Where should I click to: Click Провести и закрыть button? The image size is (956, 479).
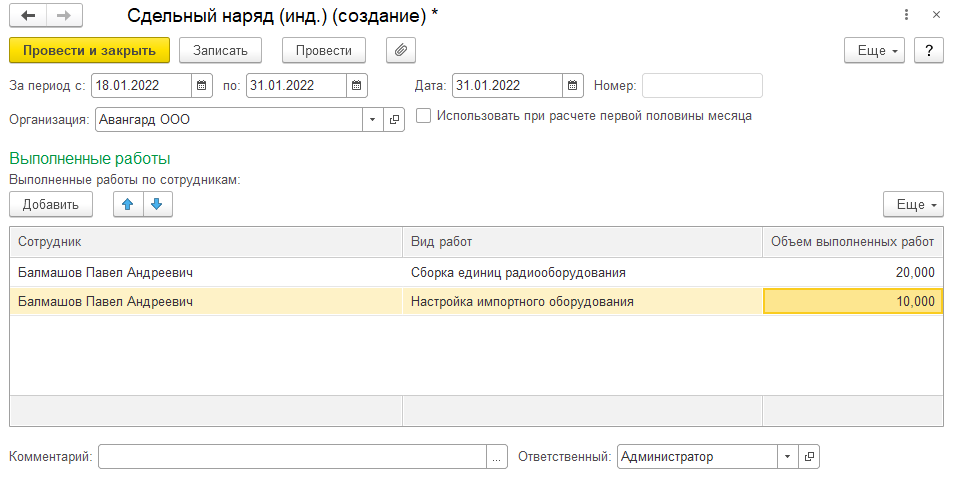coord(89,50)
